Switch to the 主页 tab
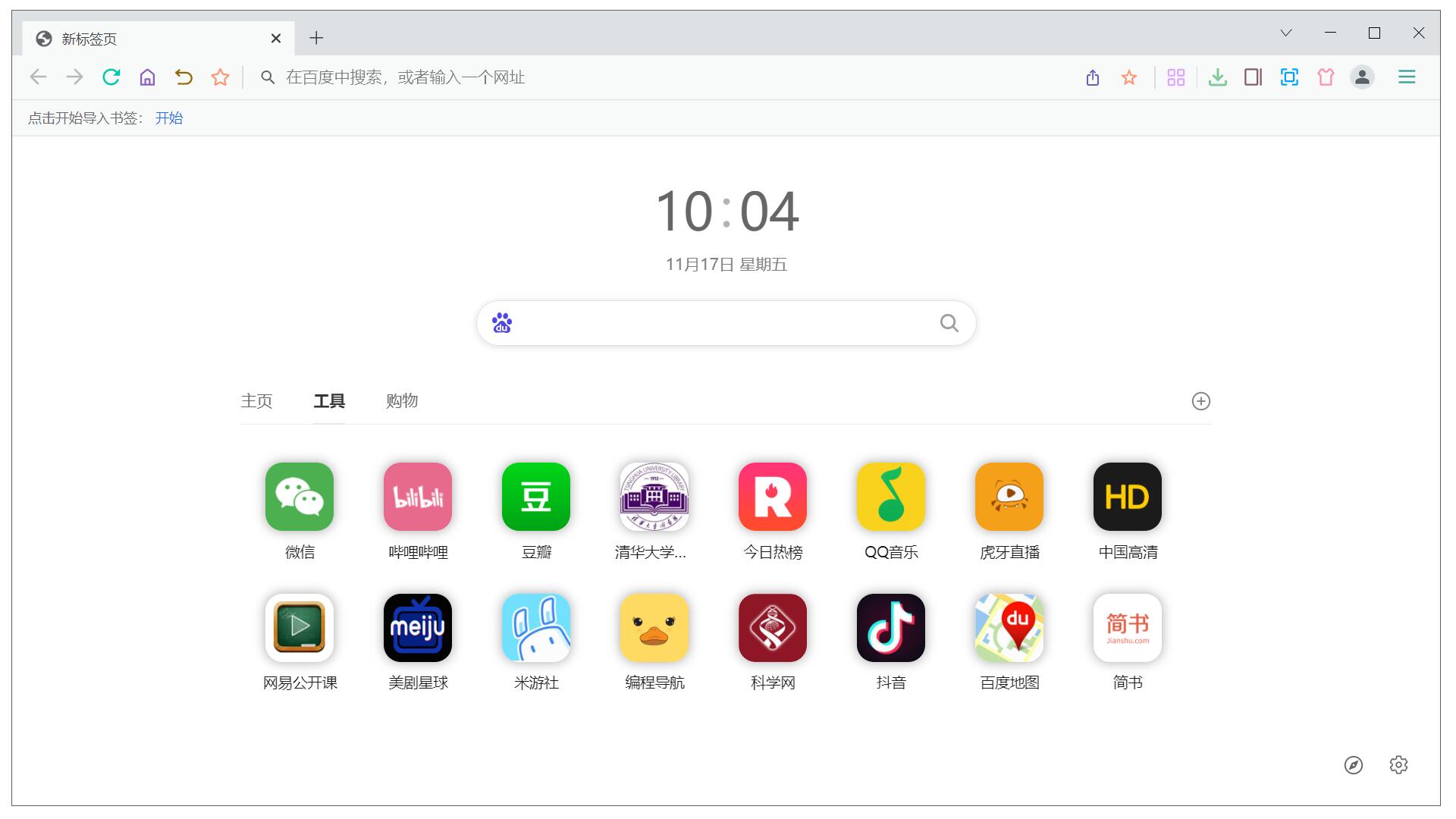The image size is (1456, 819). [x=256, y=401]
